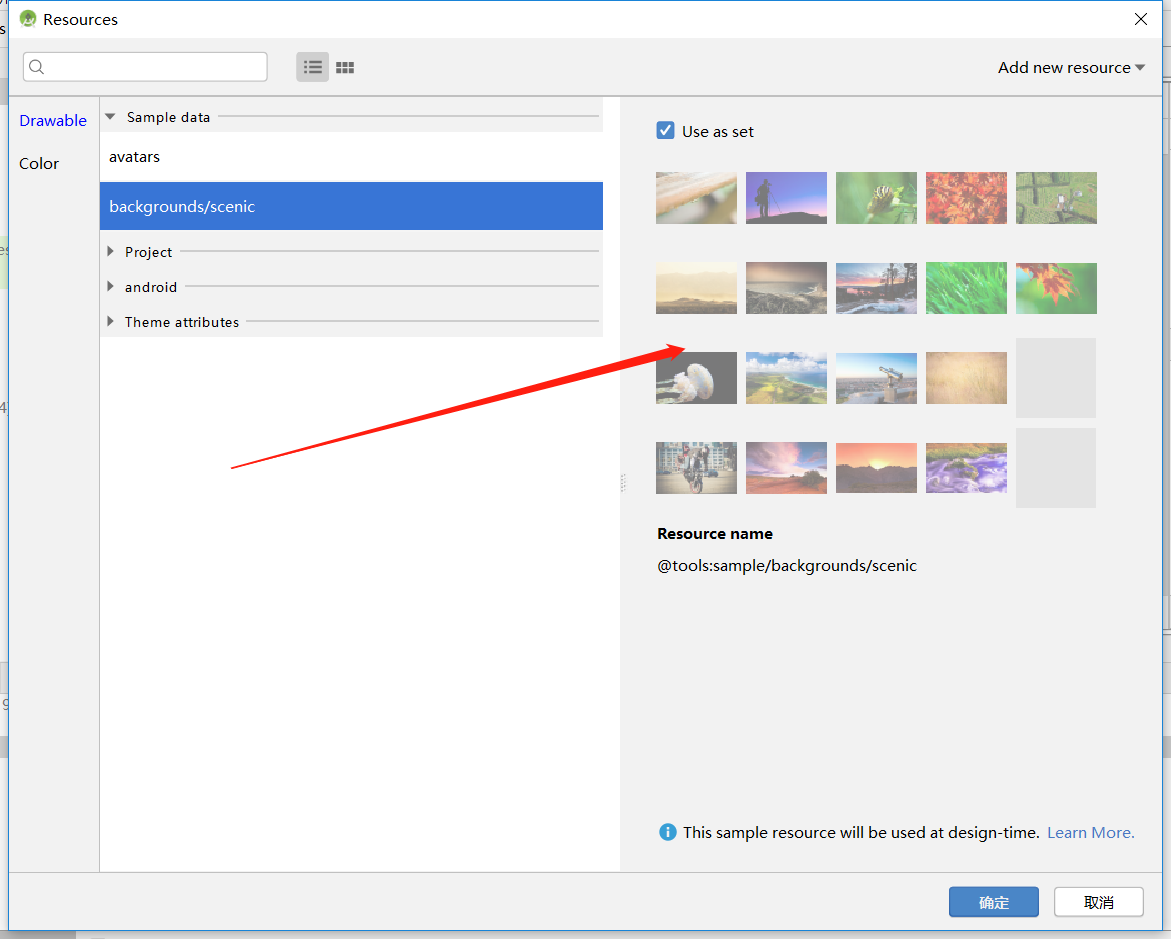The image size is (1171, 939).
Task: Cancel with the 取消 button
Action: coord(1099,902)
